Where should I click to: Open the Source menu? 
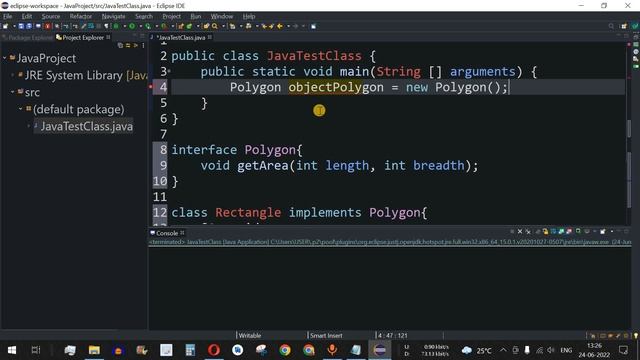tap(51, 16)
